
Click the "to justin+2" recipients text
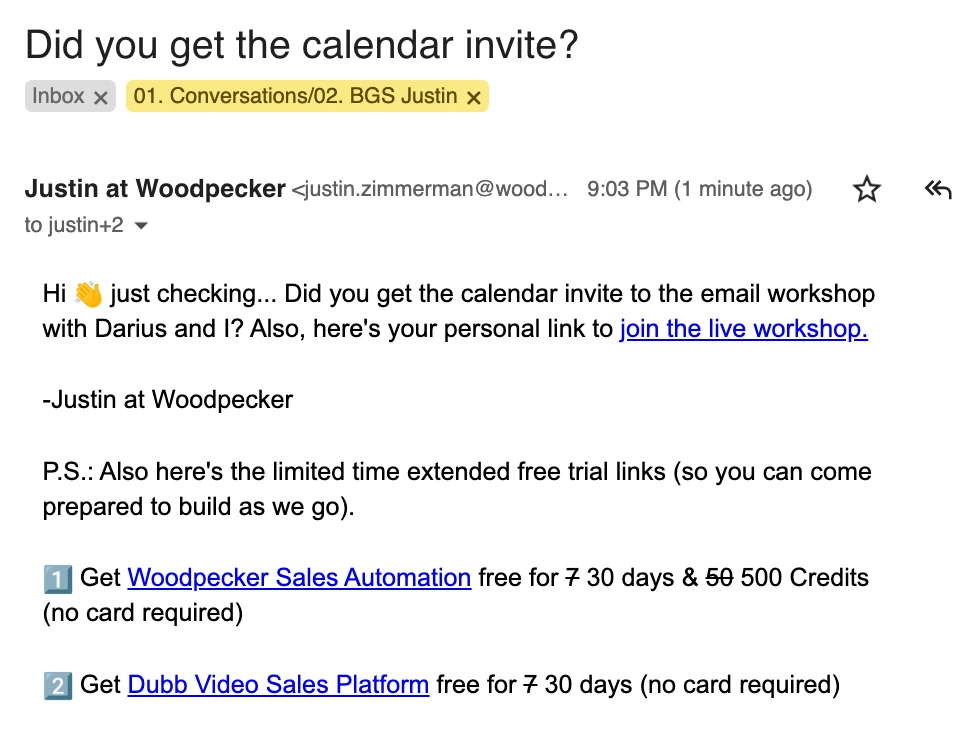click(x=74, y=226)
